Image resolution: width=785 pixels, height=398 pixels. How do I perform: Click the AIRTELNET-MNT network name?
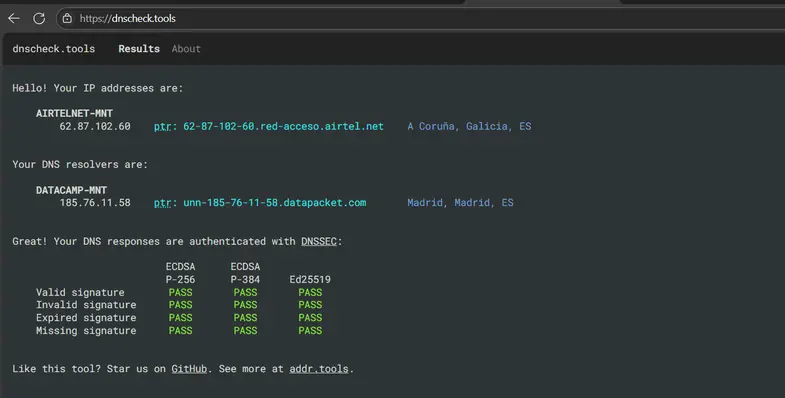coord(74,114)
